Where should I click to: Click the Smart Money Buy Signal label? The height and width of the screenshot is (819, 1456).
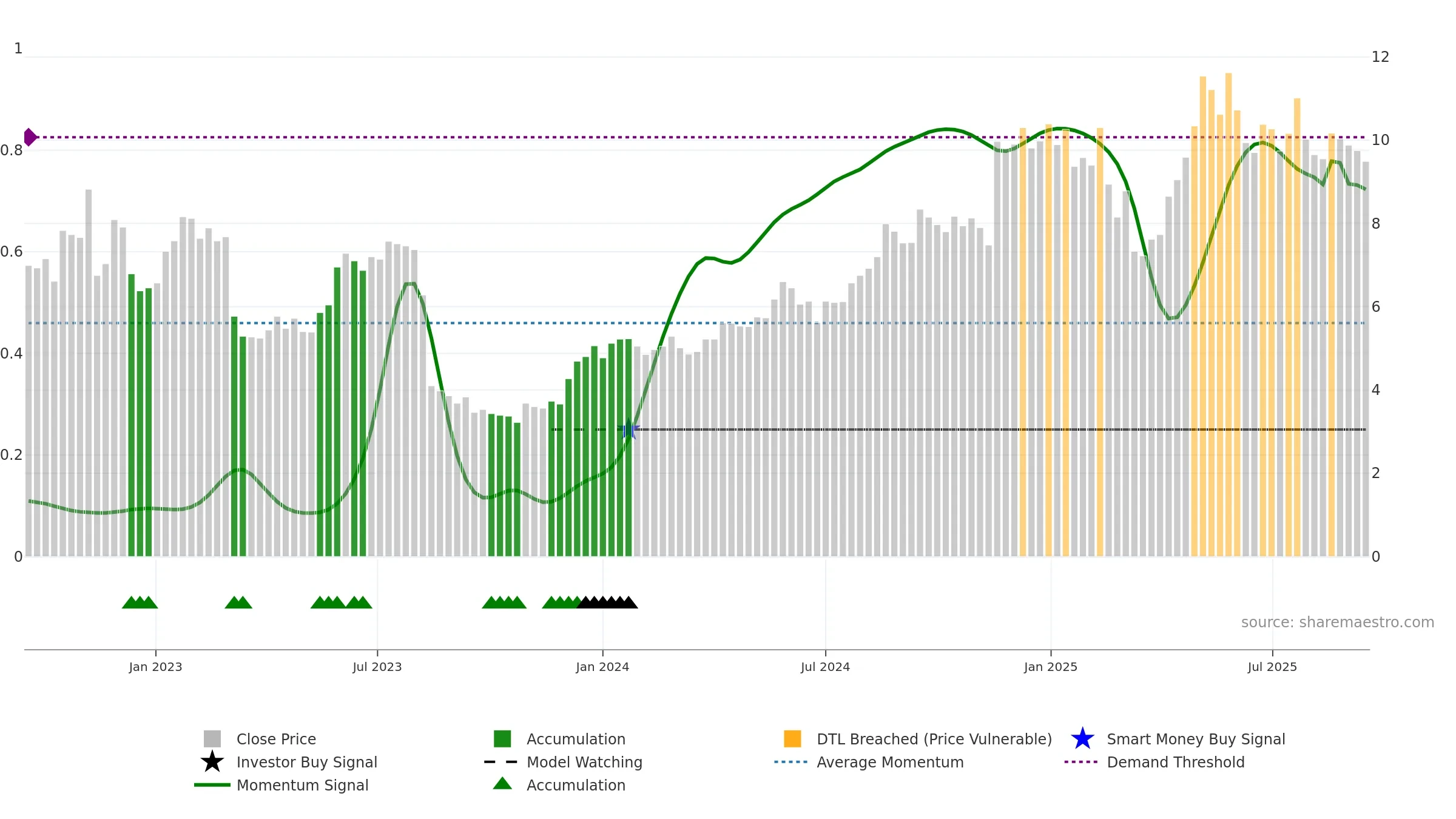pos(1196,739)
